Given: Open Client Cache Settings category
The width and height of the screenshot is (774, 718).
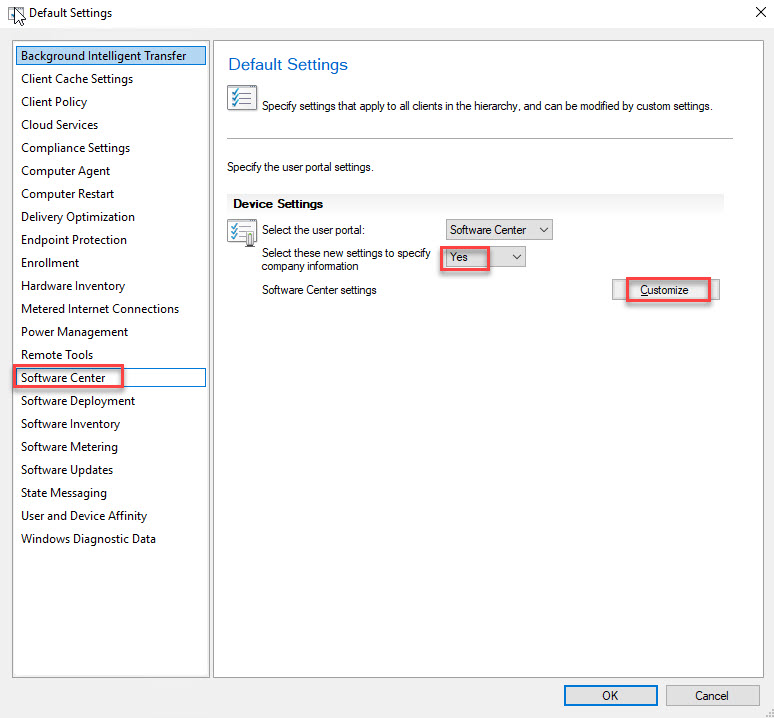Looking at the screenshot, I should click(77, 79).
